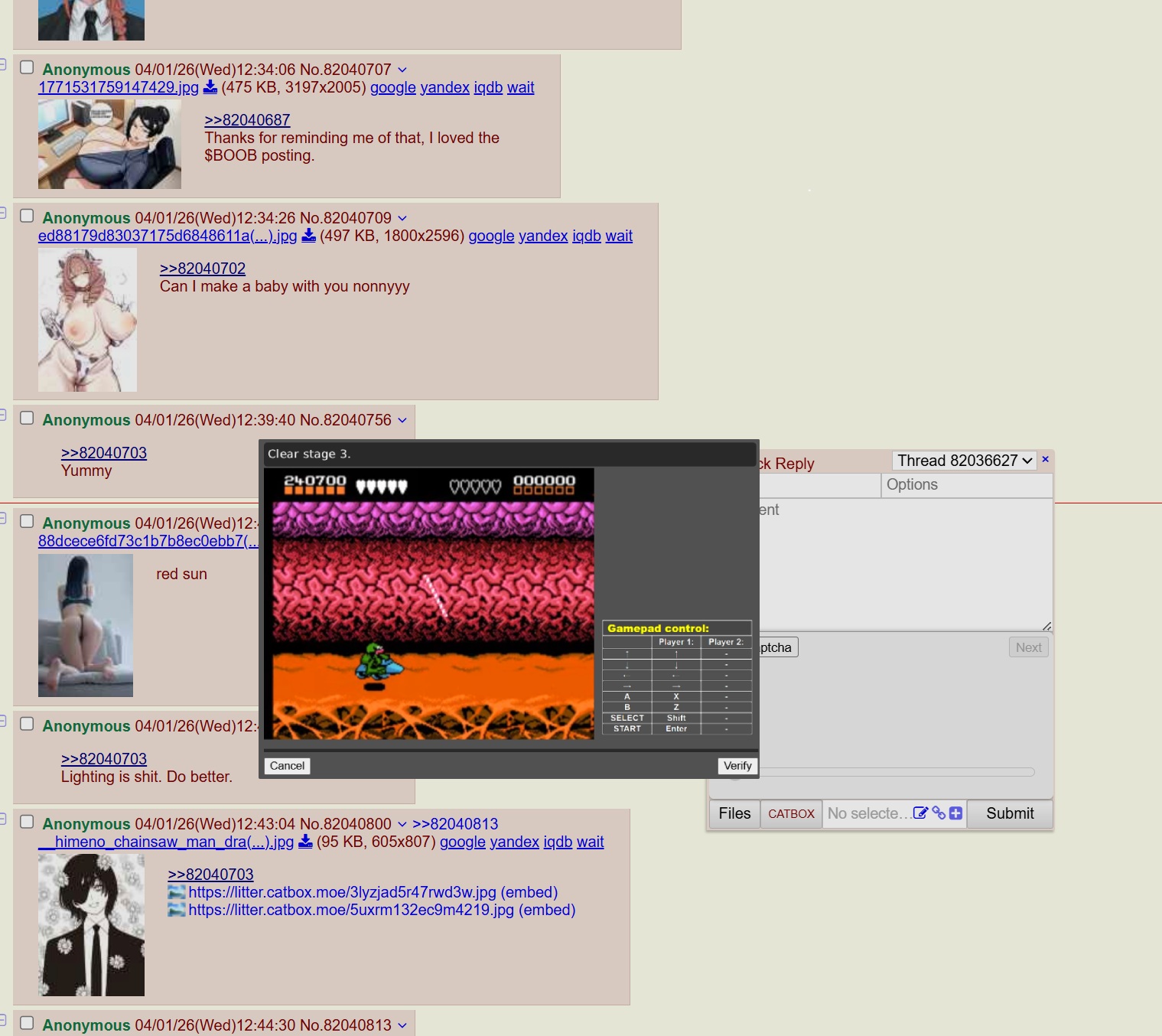Click download icon beside 1771531759147429.jpg
1162x1036 pixels.
coord(210,87)
